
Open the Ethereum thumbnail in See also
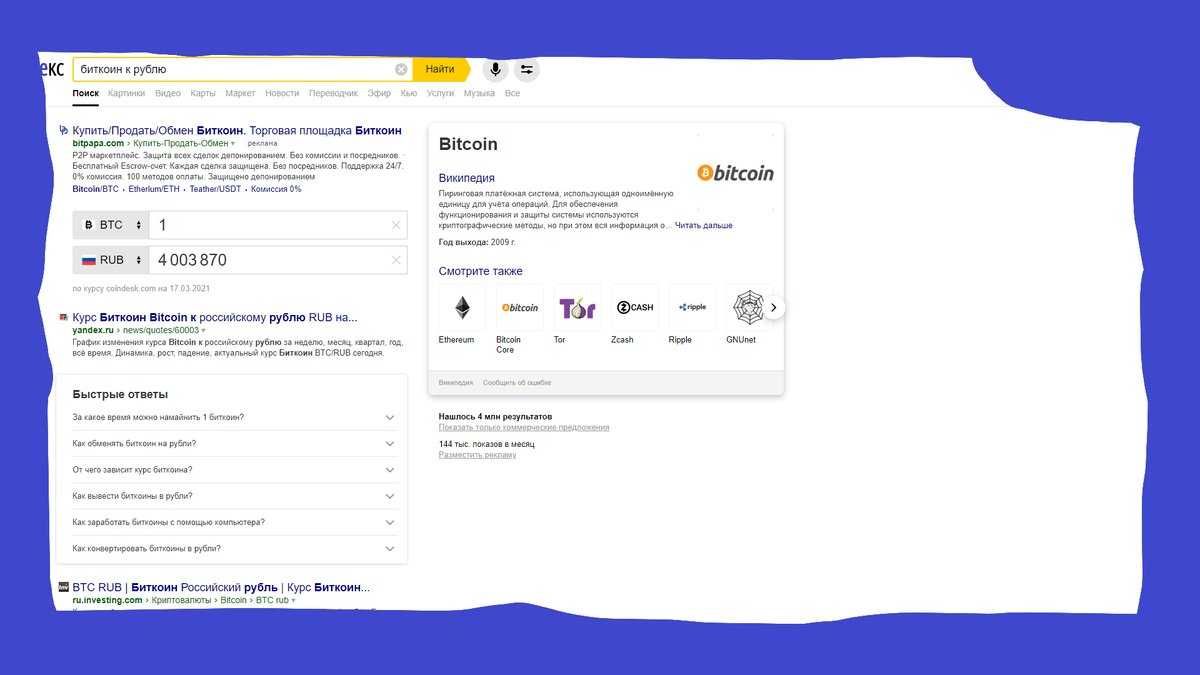click(x=462, y=307)
